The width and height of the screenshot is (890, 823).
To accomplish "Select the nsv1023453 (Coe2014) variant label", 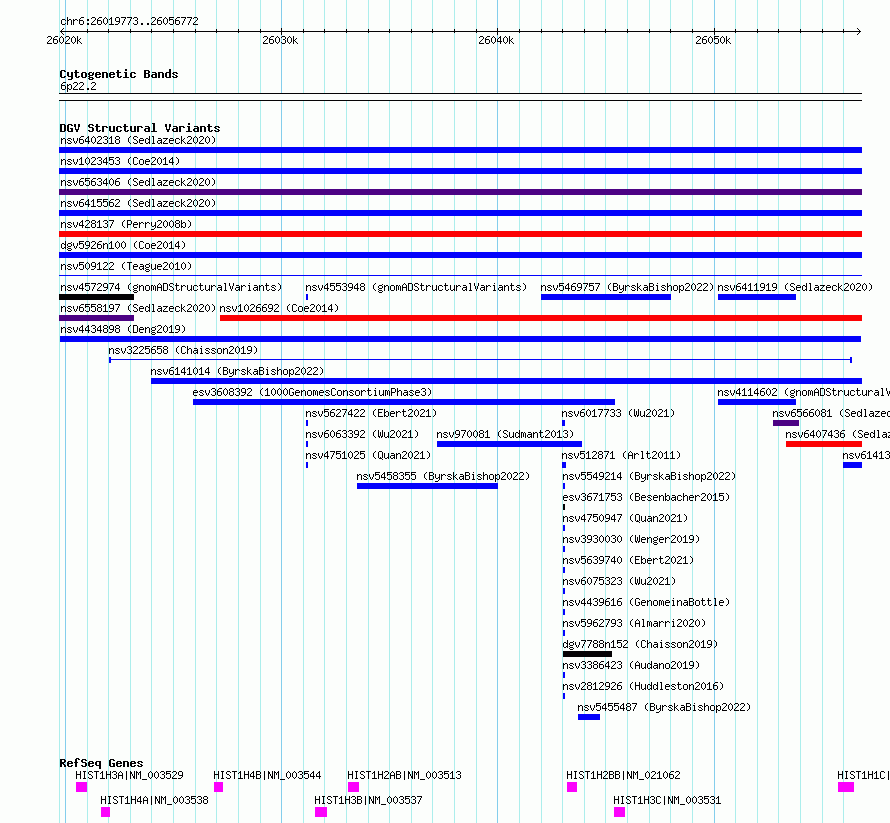I will point(120,161).
